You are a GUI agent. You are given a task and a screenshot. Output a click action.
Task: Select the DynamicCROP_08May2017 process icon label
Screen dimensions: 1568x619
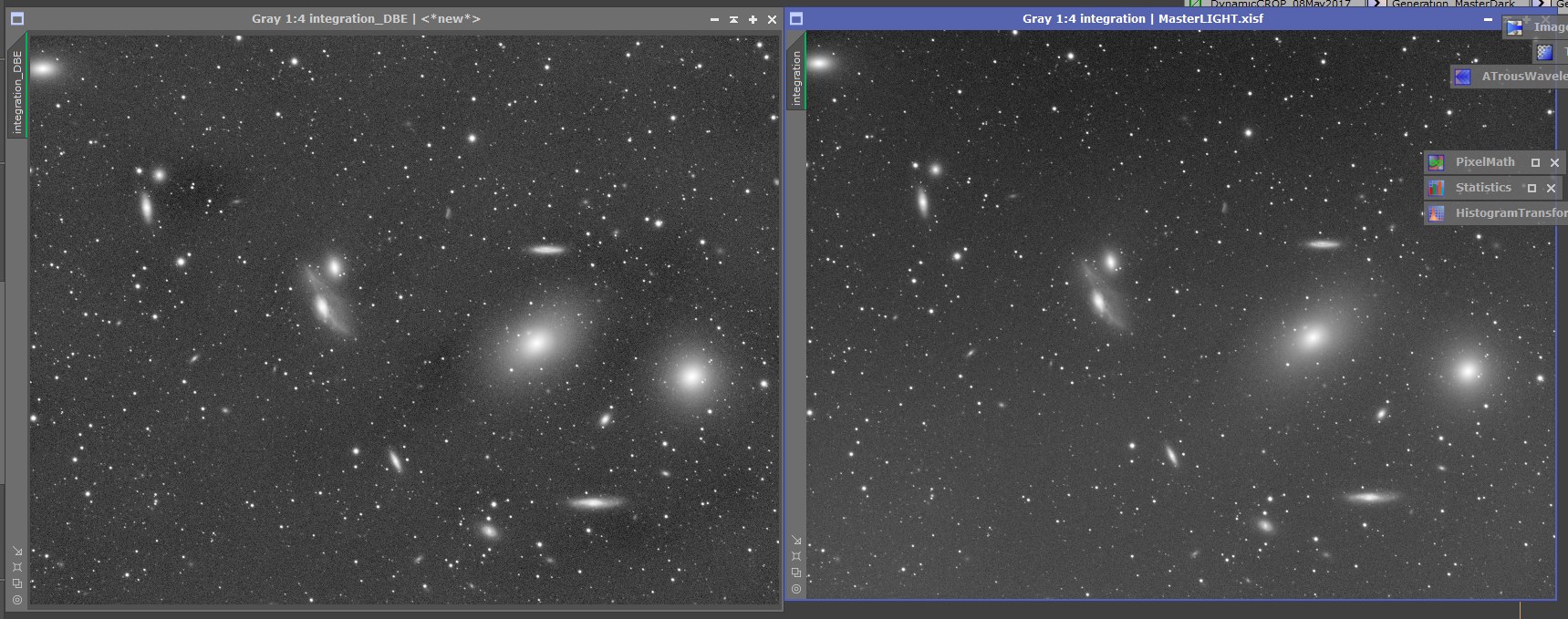1280,4
